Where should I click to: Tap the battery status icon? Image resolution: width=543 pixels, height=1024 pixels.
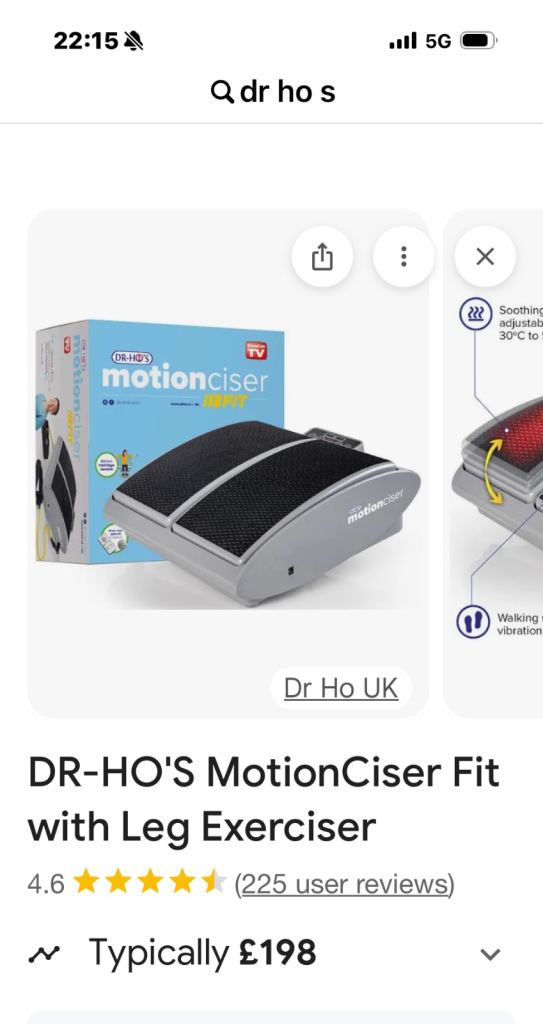coord(479,41)
